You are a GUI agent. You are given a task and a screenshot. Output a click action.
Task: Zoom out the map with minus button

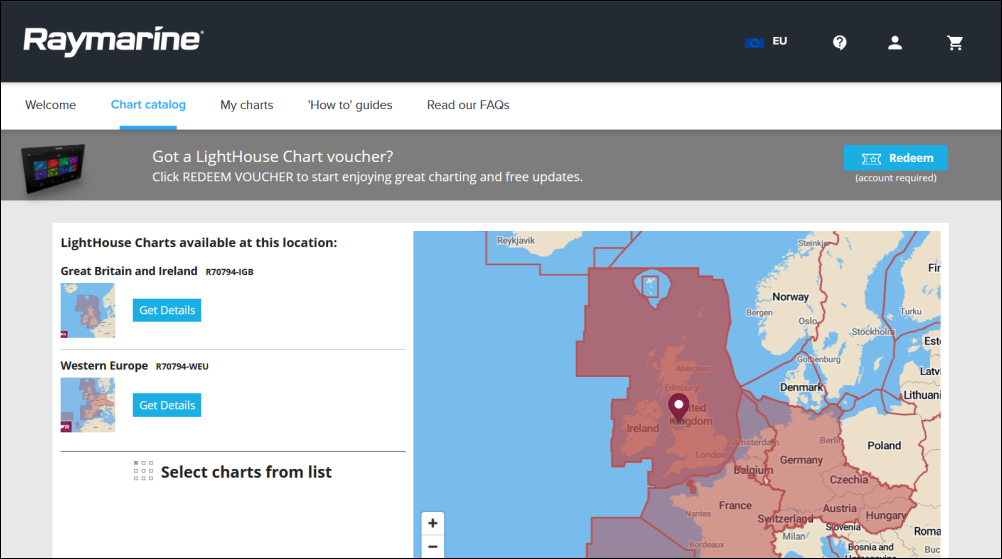point(433,547)
